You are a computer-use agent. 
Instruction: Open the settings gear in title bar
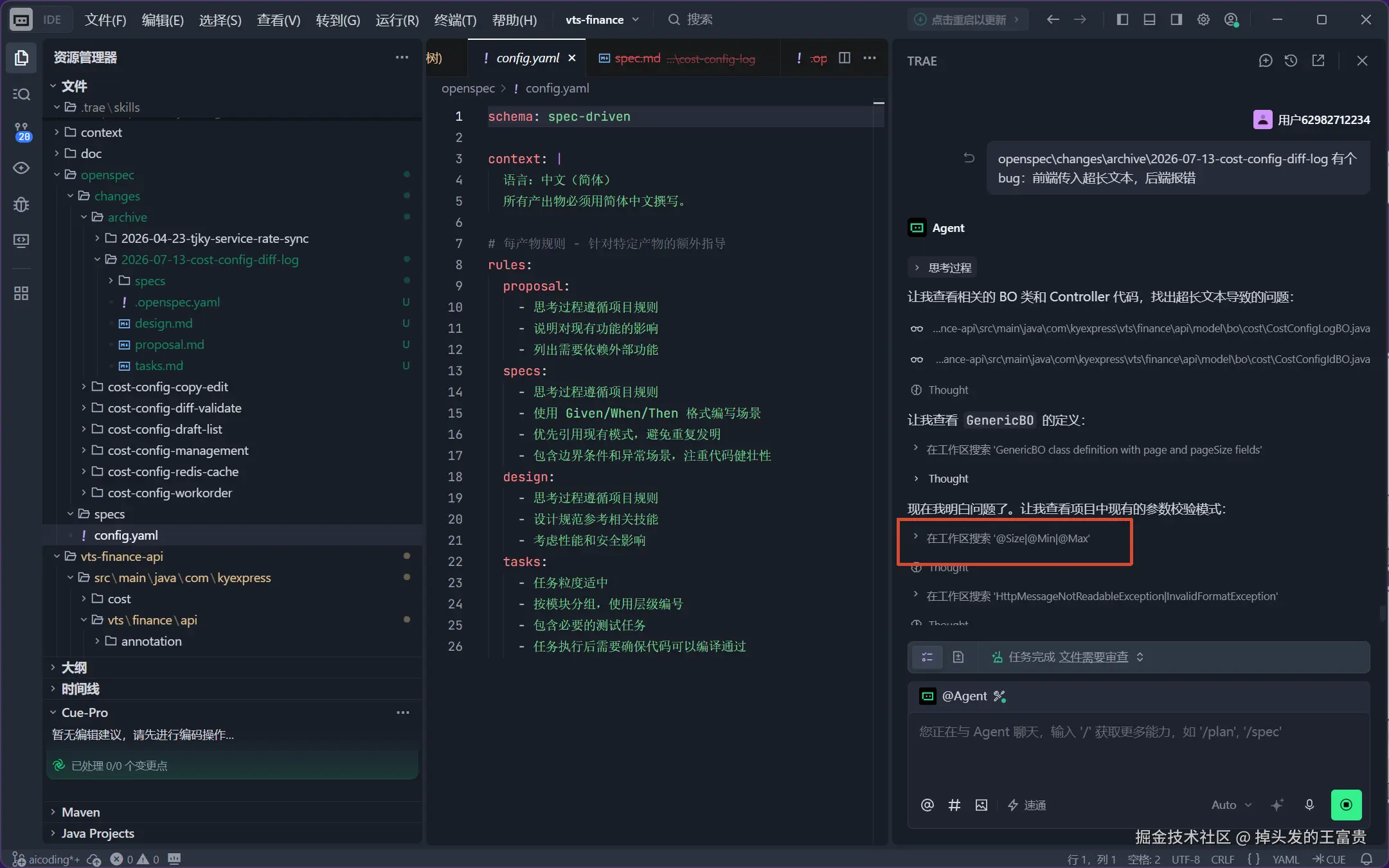1203,20
